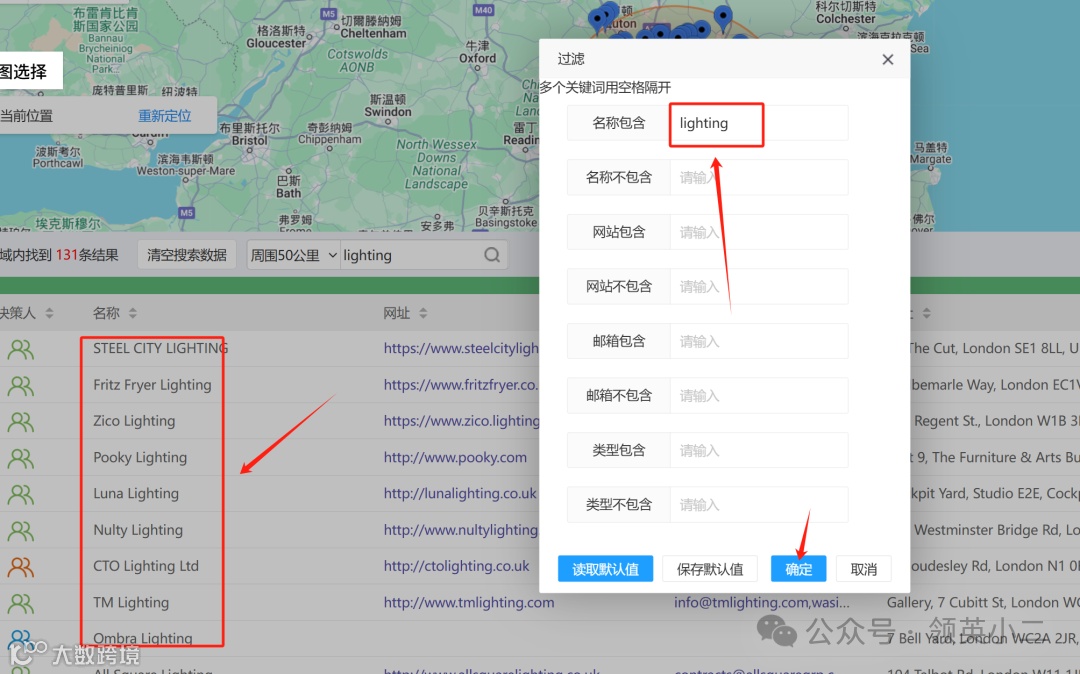
Task: Open the zico.lighting website link
Action: coord(461,421)
